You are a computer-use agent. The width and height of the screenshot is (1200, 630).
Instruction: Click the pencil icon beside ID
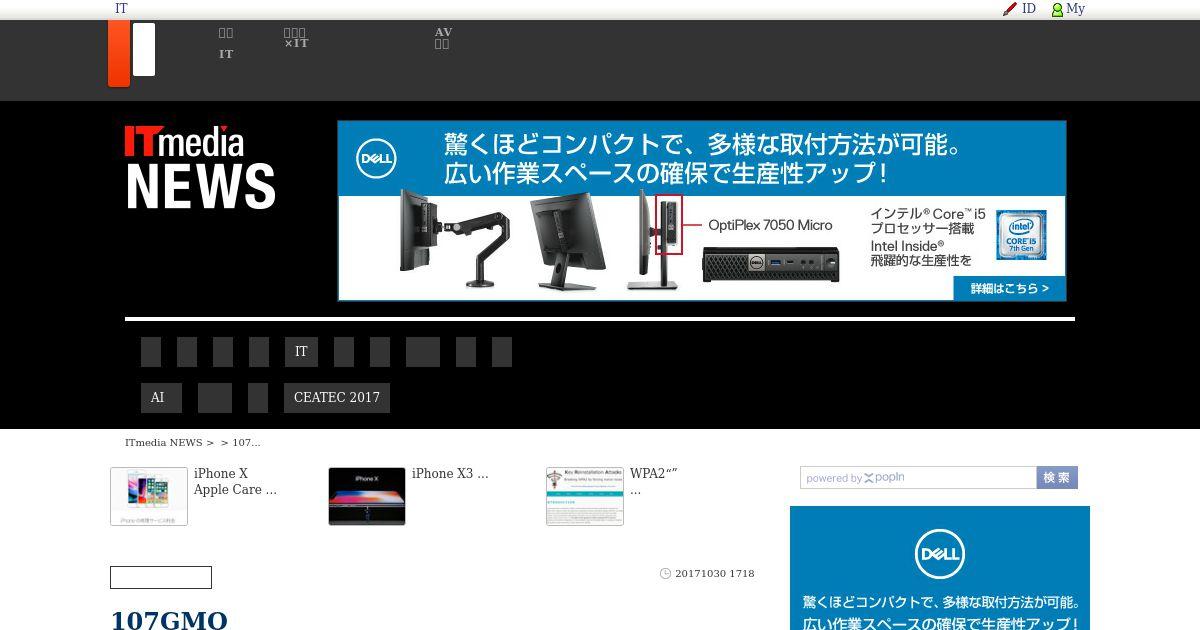tap(1010, 9)
